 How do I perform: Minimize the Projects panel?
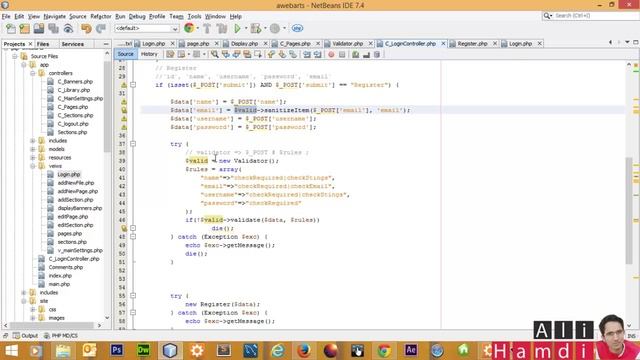(106, 44)
